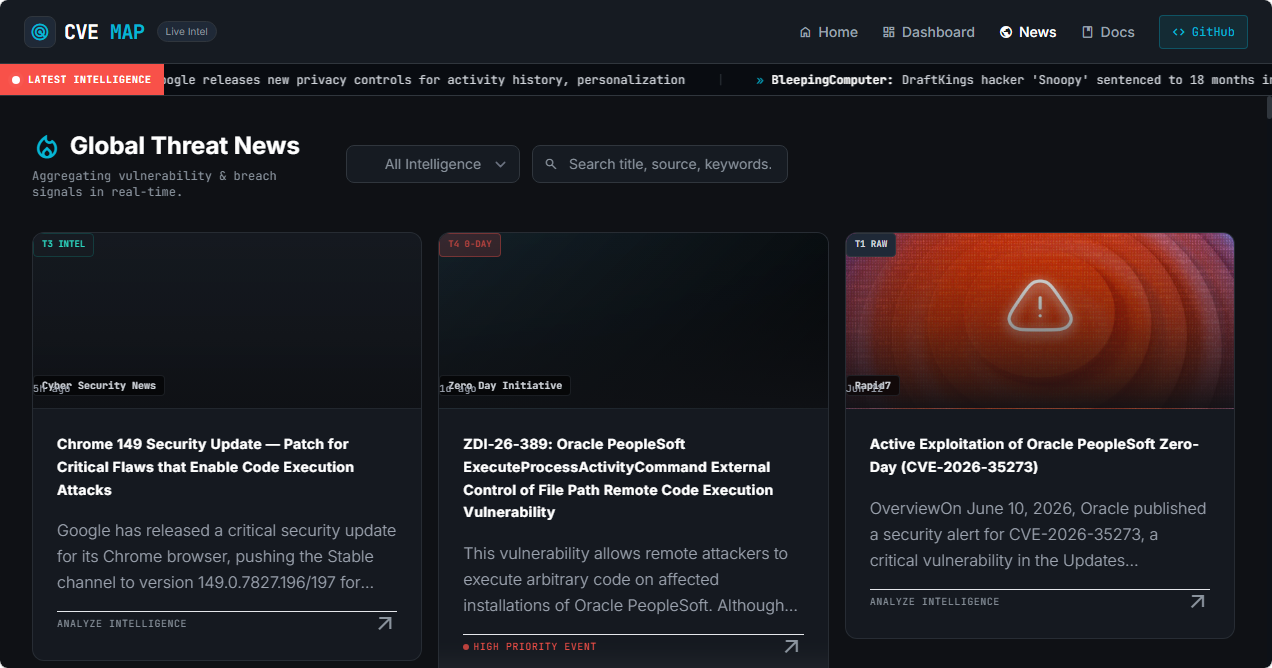Viewport: 1272px width, 668px height.
Task: Select the News navigation item
Action: pyautogui.click(x=1028, y=32)
